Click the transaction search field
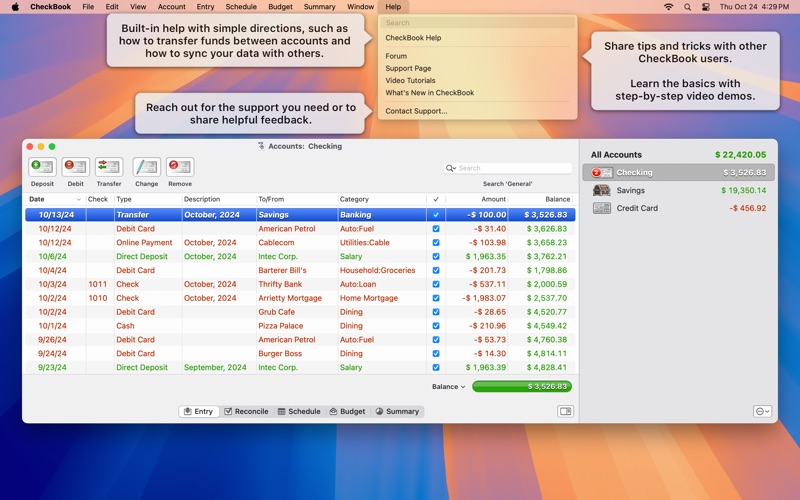Image resolution: width=800 pixels, height=500 pixels. tap(508, 168)
